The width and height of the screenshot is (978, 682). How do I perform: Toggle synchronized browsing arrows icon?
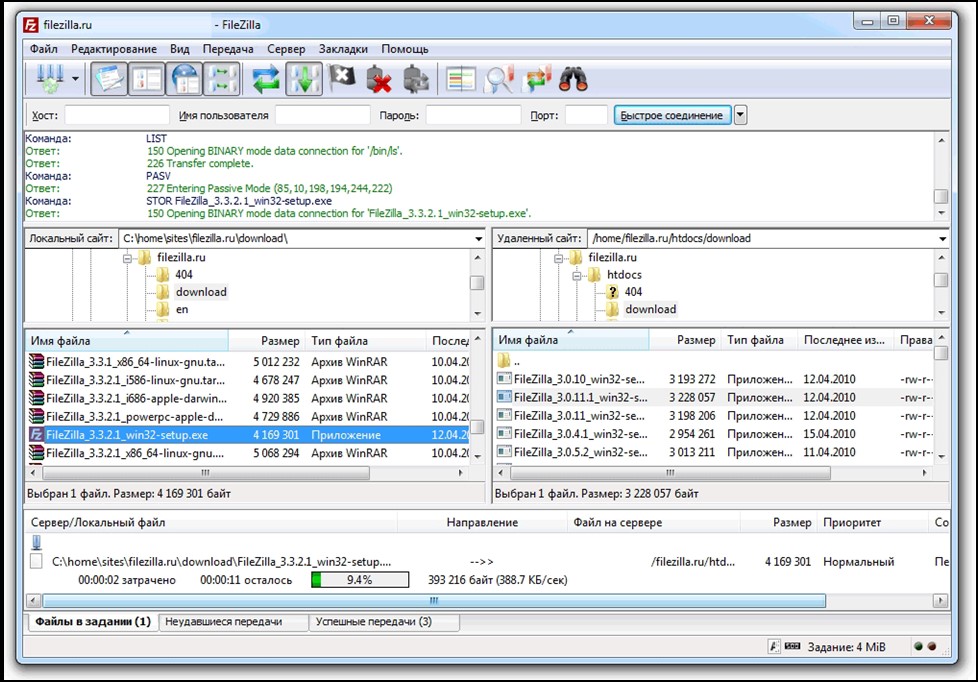coord(537,79)
